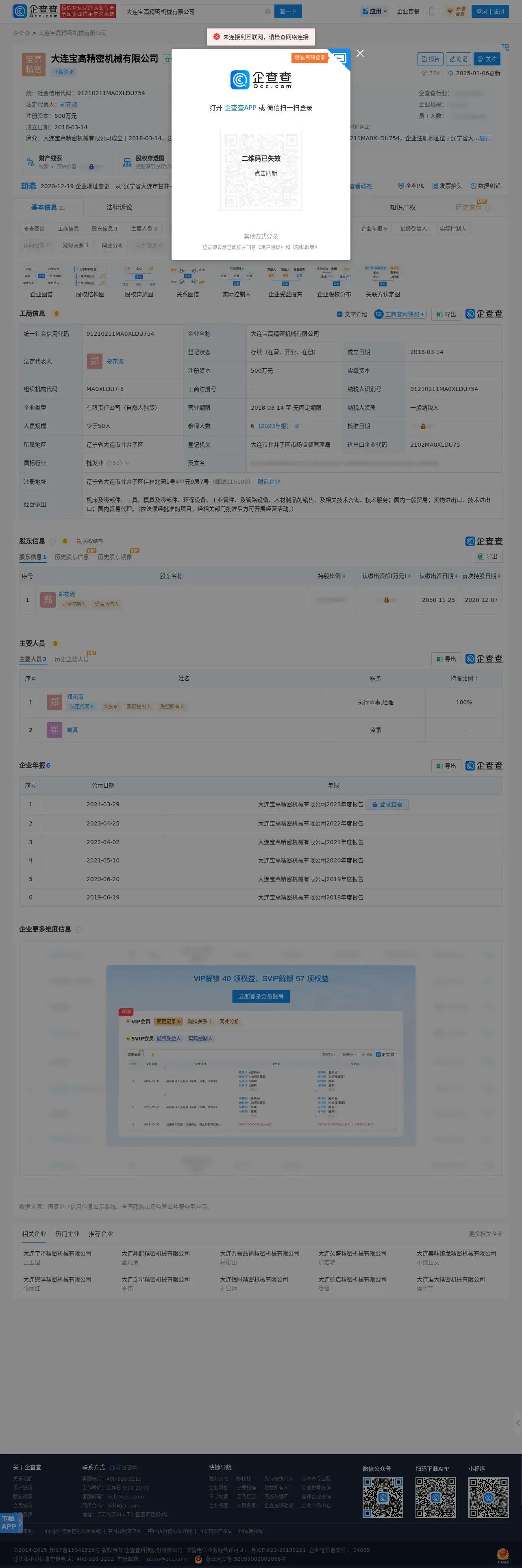Open 股权结构图 thumbnail
The width and height of the screenshot is (522, 1568).
[x=90, y=281]
